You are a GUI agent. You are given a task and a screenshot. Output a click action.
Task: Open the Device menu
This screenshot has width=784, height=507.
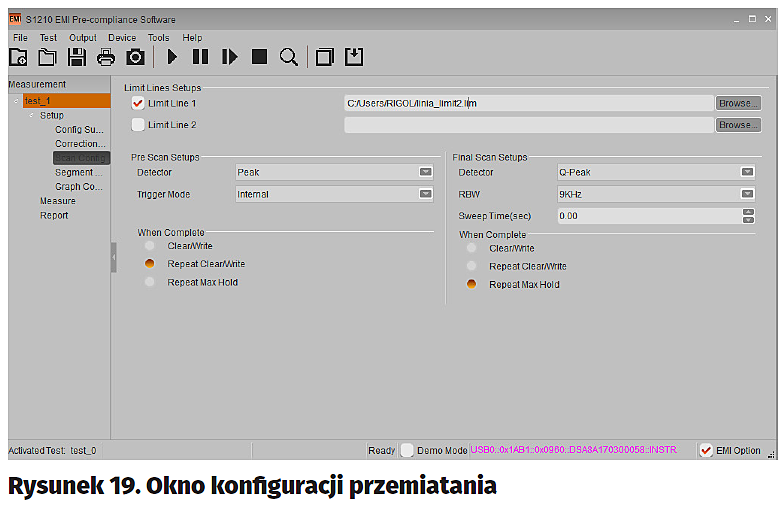tap(122, 37)
